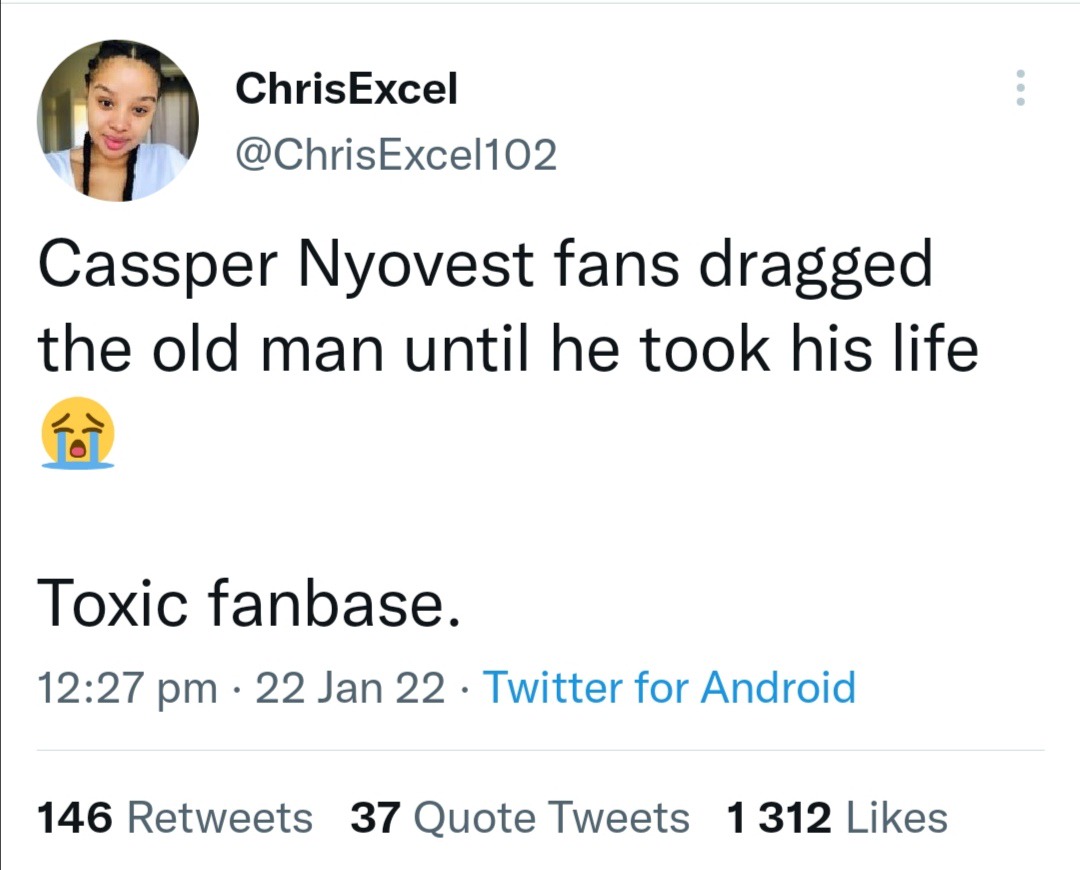Click the crying face emoji
The width and height of the screenshot is (1080, 870).
(x=78, y=433)
